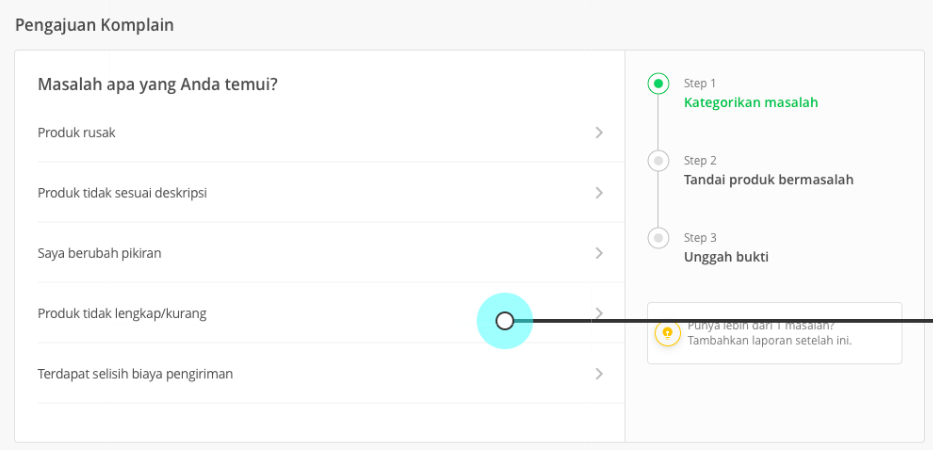
Task: Click the Unggah bukti step label
Action: point(726,257)
